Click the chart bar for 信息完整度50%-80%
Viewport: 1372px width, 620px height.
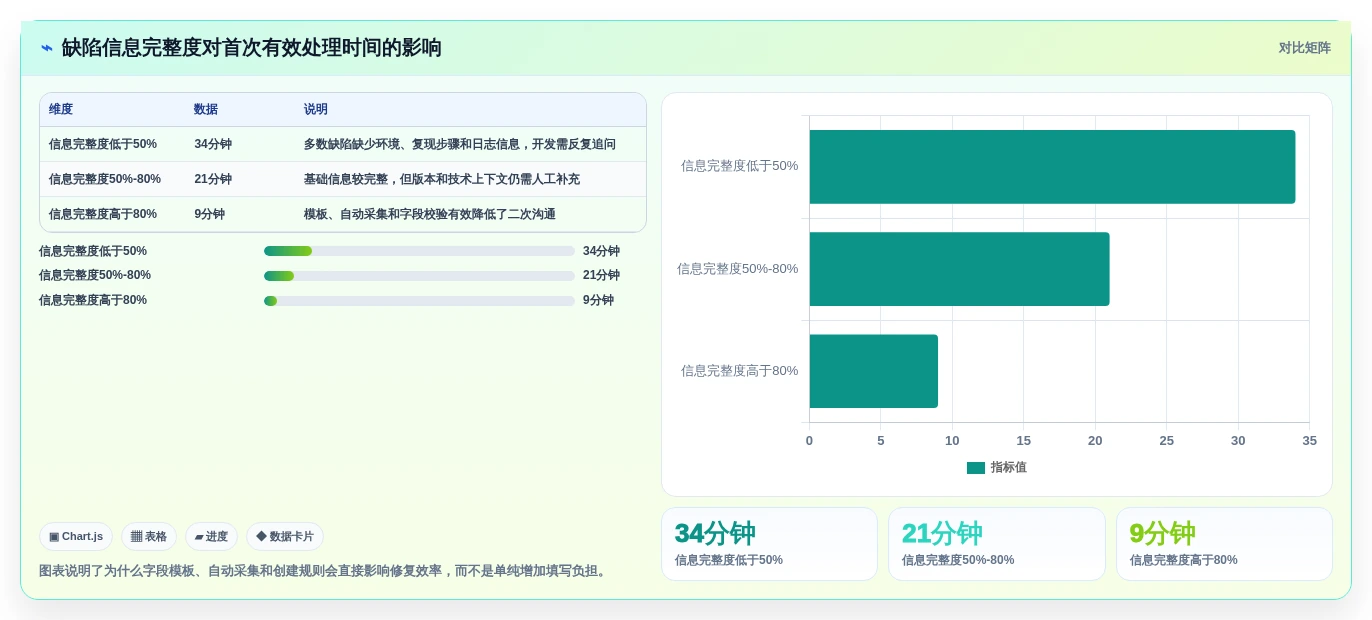point(959,269)
